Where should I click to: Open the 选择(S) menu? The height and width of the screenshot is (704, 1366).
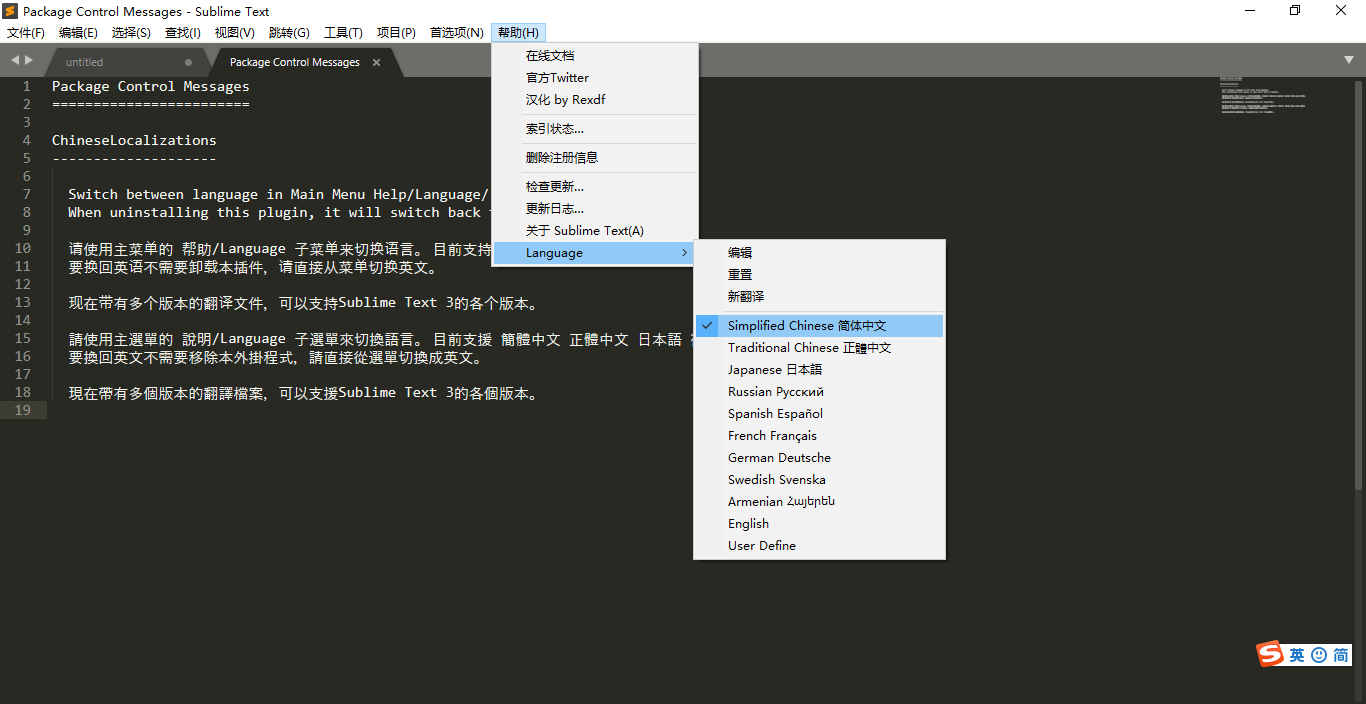point(131,33)
